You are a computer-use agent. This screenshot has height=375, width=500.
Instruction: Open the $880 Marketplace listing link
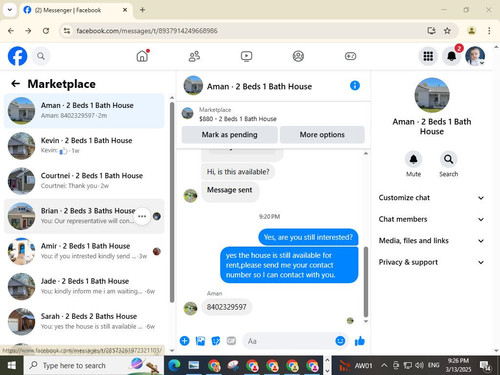(238, 119)
